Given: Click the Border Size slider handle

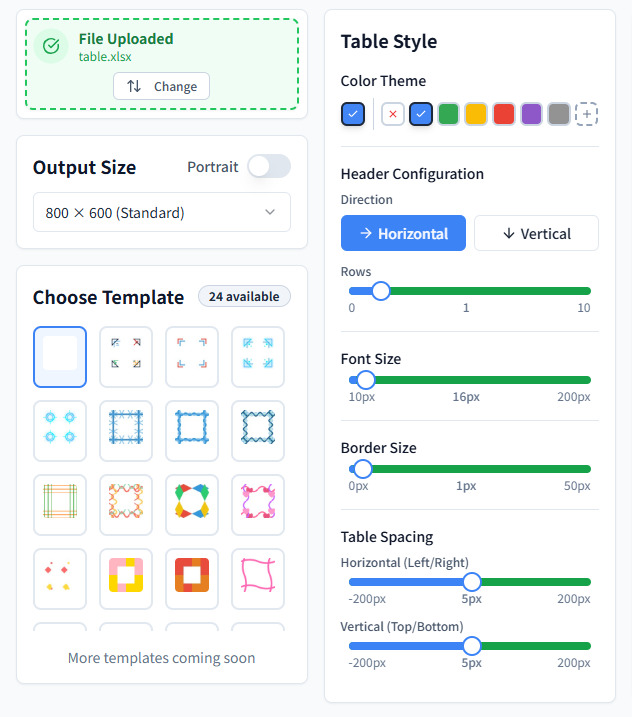Looking at the screenshot, I should [363, 469].
